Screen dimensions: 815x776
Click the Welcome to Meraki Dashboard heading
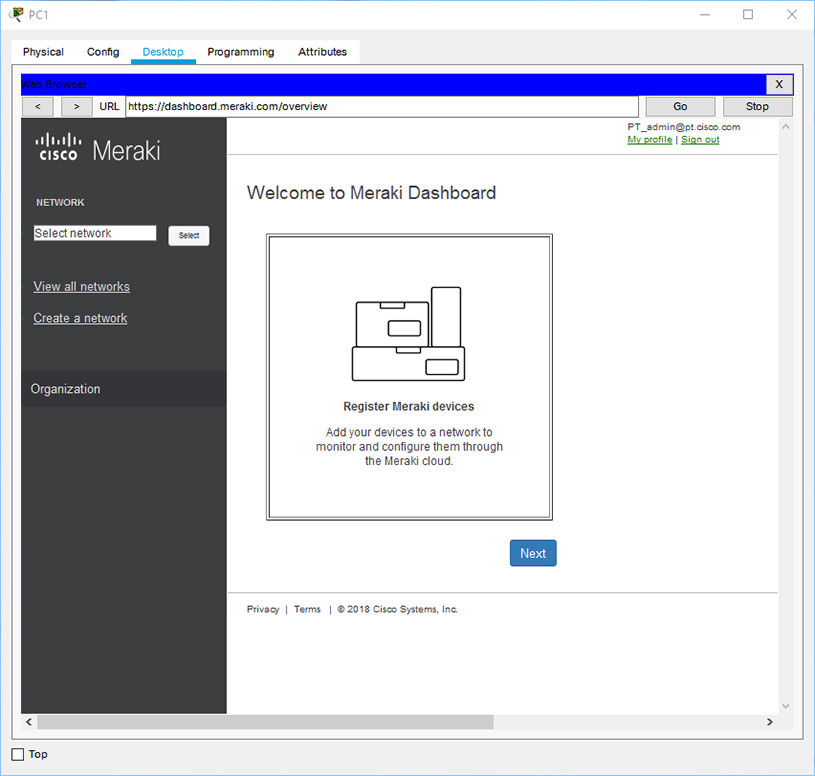coord(371,193)
